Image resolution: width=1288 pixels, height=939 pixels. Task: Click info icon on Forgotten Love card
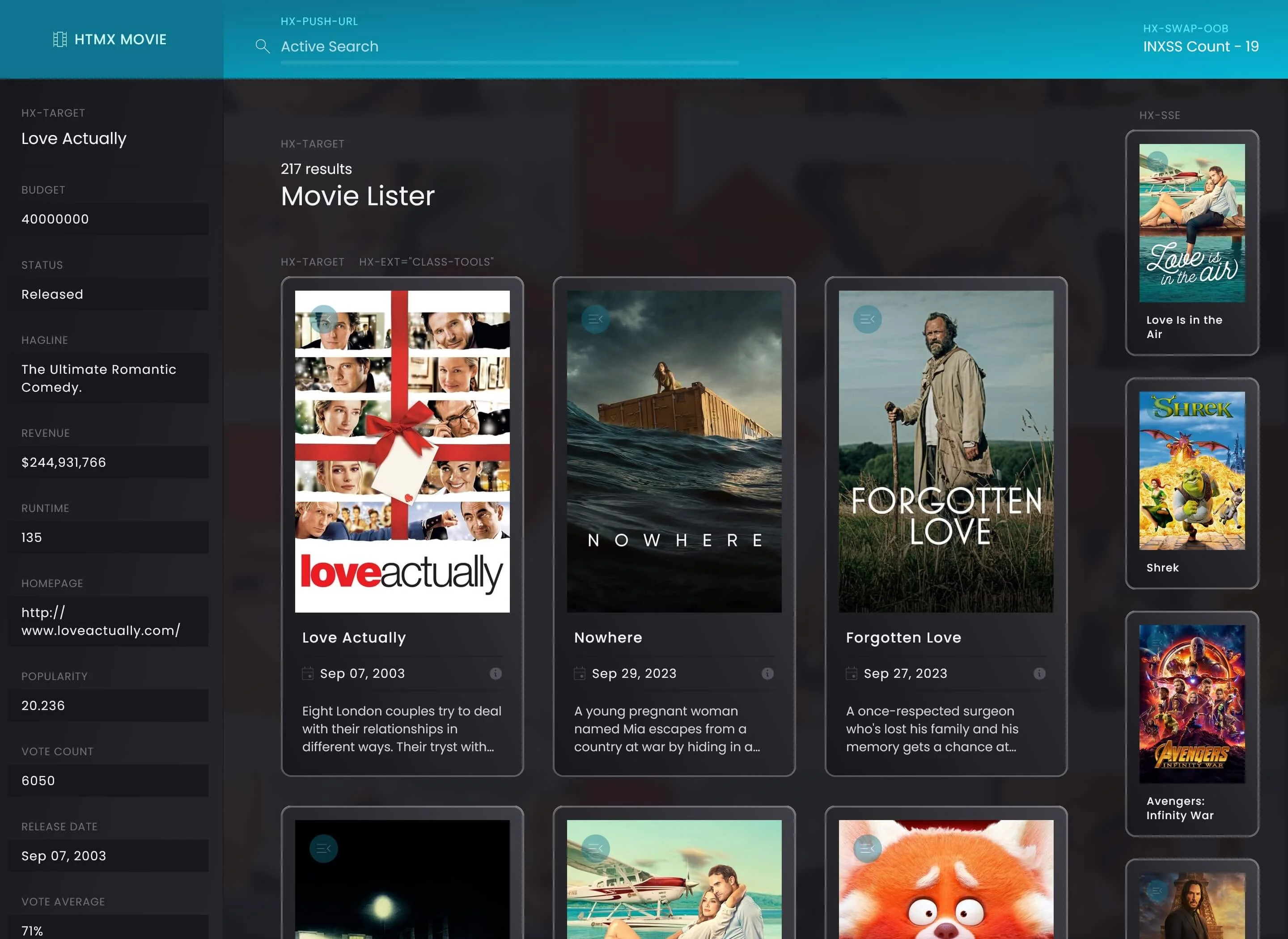point(1039,673)
